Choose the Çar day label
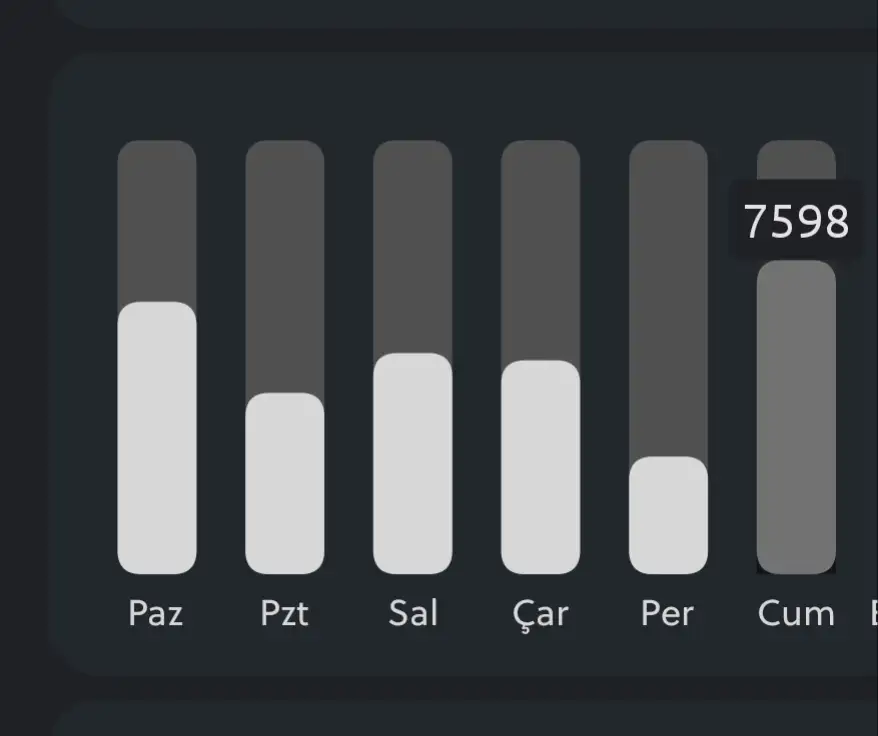Image resolution: width=878 pixels, height=736 pixels. click(x=540, y=613)
